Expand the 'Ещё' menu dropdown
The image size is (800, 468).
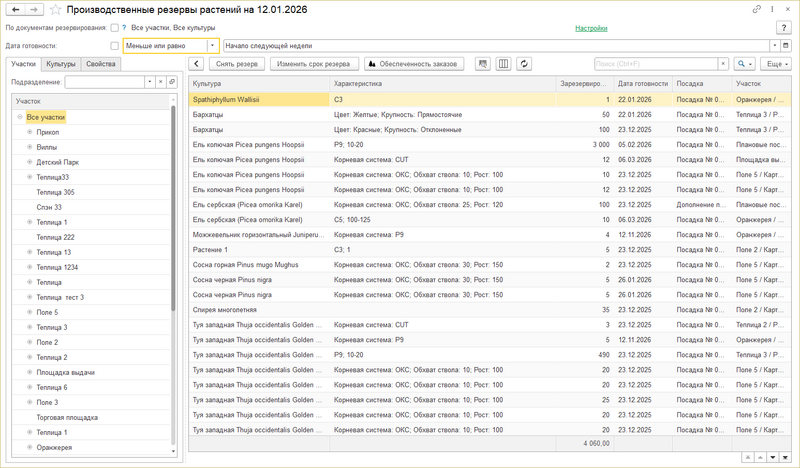pyautogui.click(x=774, y=63)
